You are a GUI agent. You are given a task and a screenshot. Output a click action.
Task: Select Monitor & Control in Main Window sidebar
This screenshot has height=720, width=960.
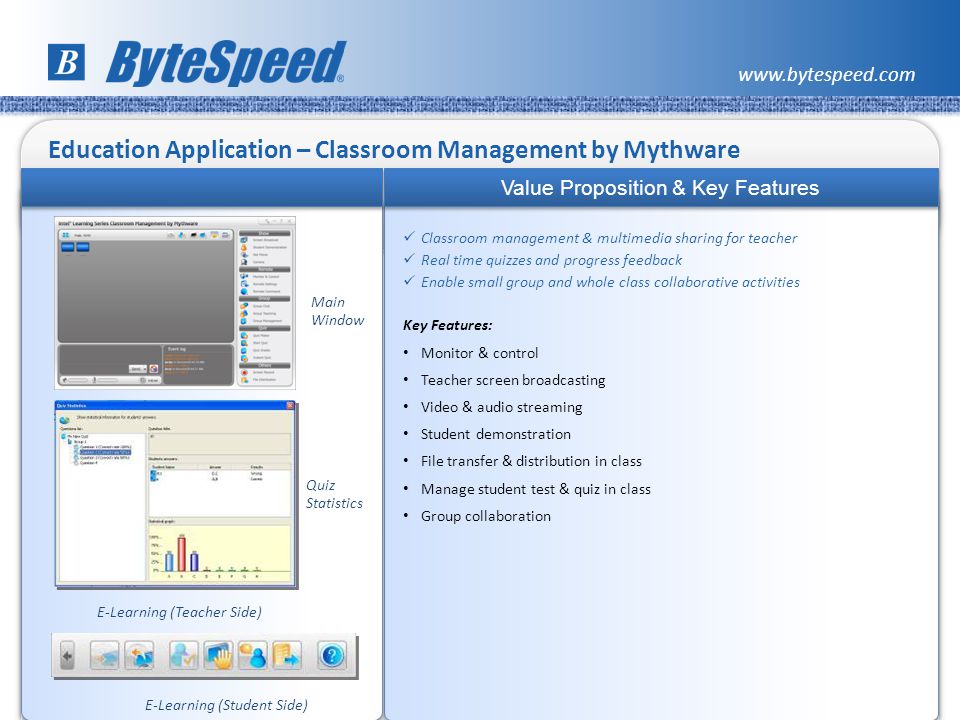pyautogui.click(x=260, y=277)
